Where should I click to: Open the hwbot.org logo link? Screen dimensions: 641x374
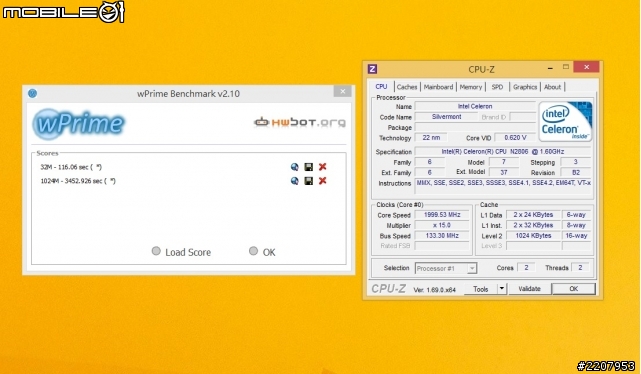(x=300, y=122)
